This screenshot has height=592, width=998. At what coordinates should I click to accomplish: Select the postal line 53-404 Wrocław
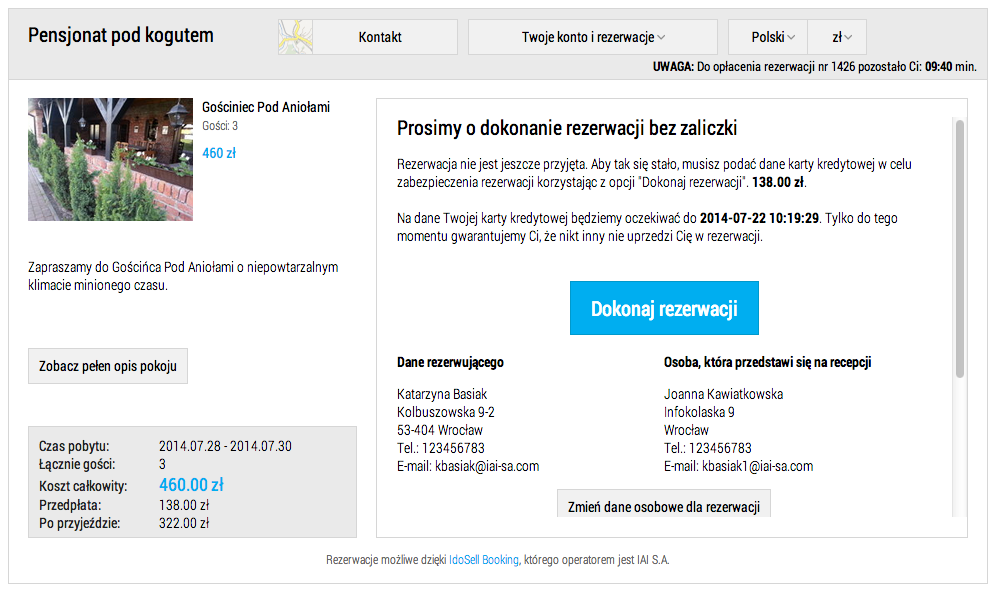click(440, 430)
